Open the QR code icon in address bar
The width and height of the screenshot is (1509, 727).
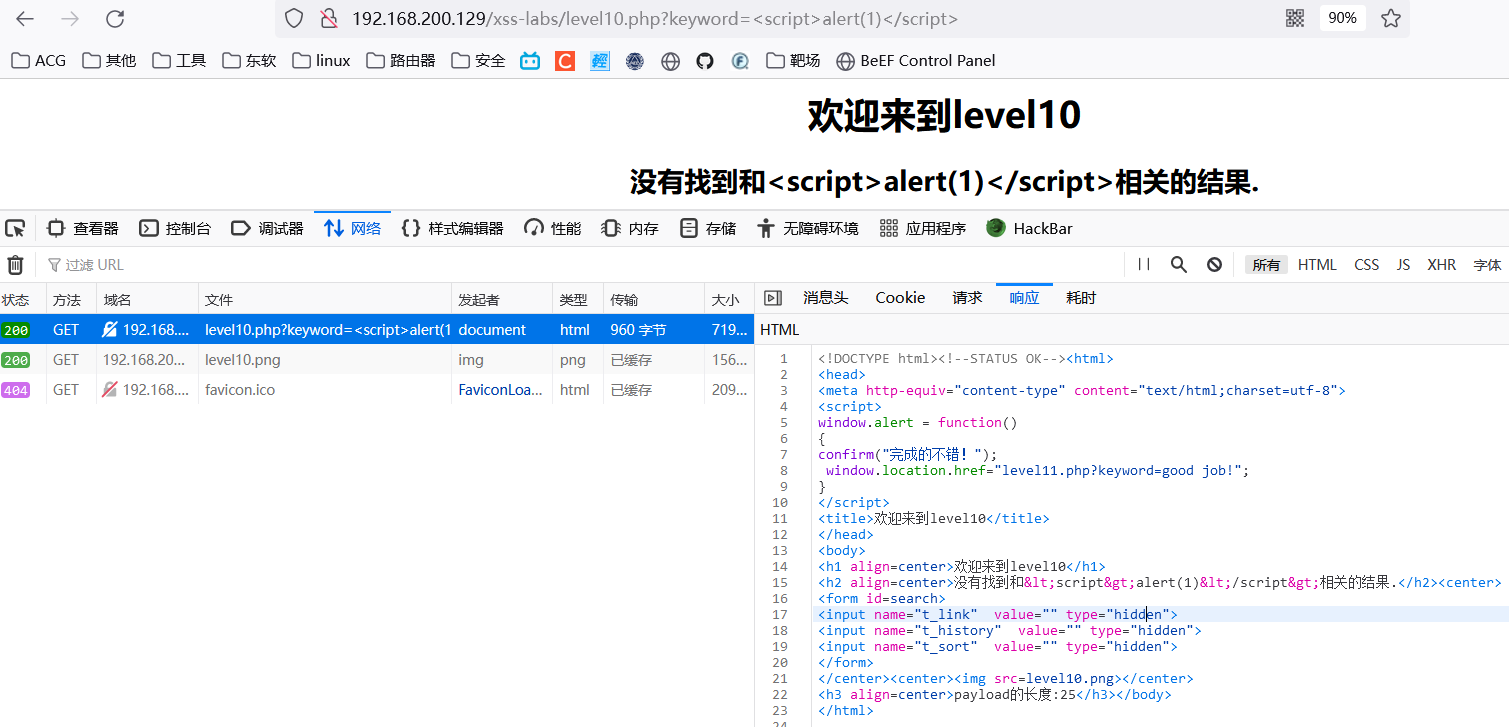1295,18
